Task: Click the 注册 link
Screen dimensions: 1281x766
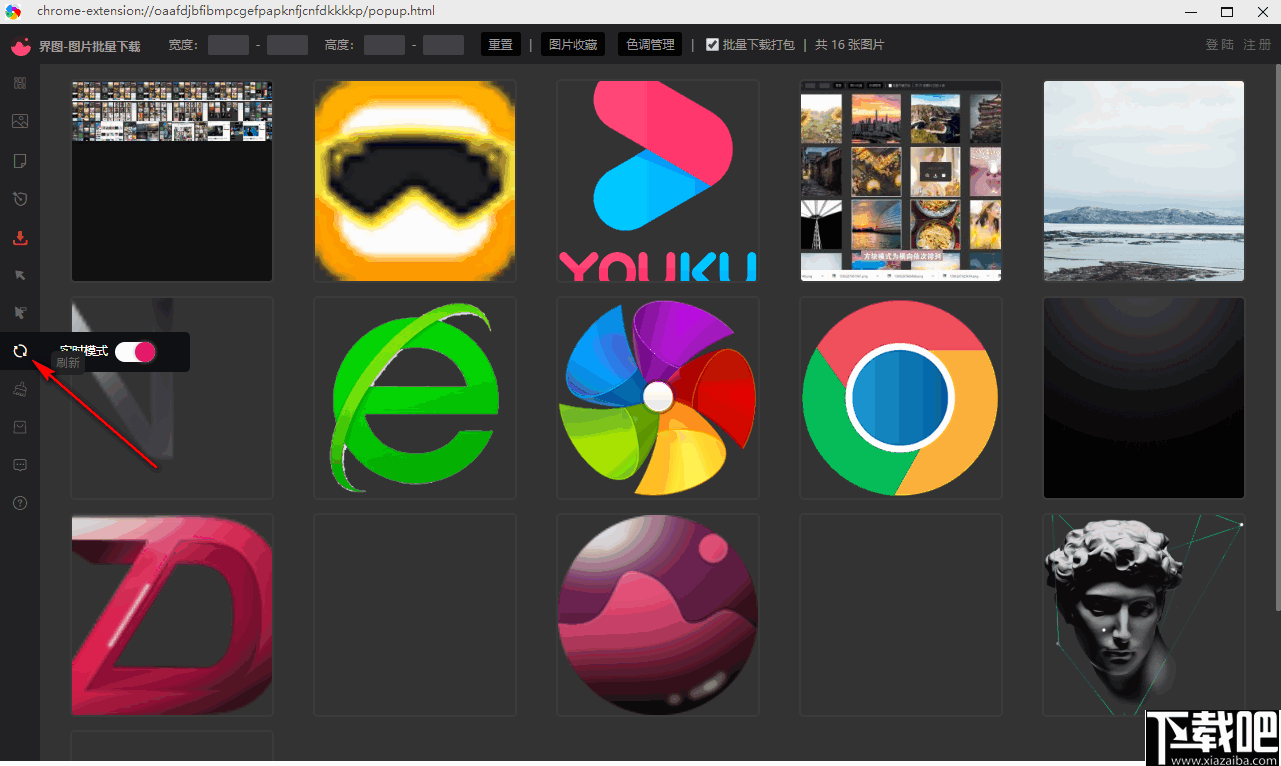Action: 1257,45
